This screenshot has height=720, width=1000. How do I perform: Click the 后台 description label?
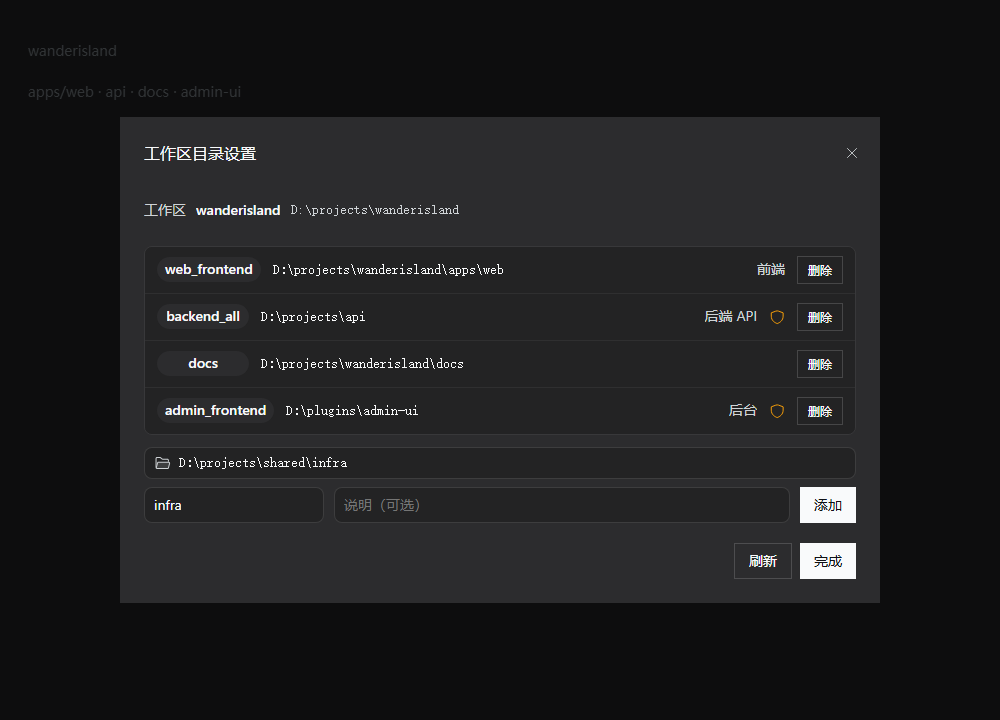742,411
